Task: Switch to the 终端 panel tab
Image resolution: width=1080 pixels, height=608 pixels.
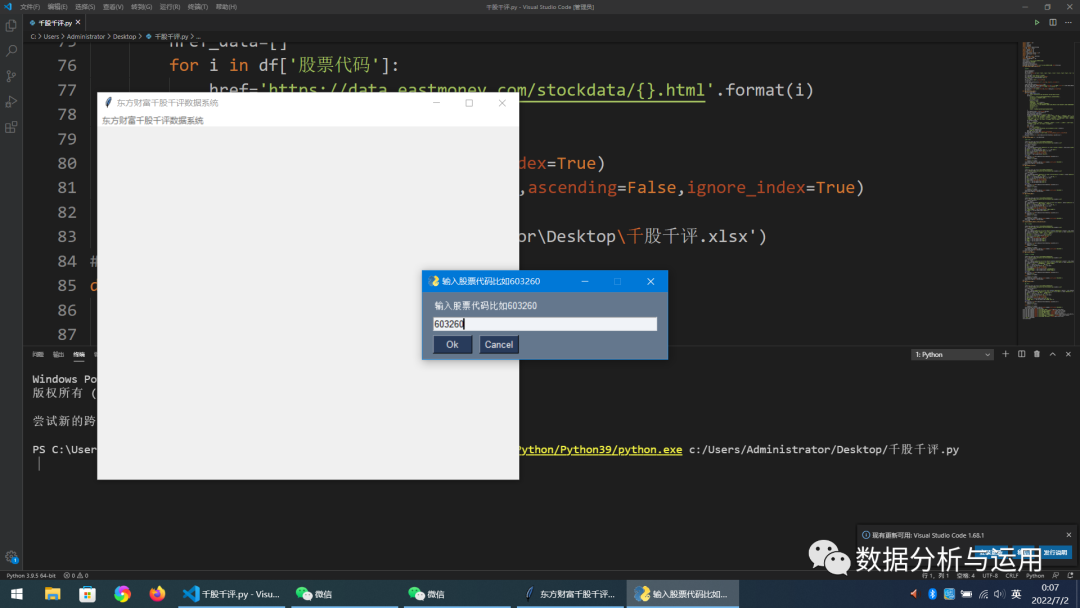Action: tap(79, 355)
